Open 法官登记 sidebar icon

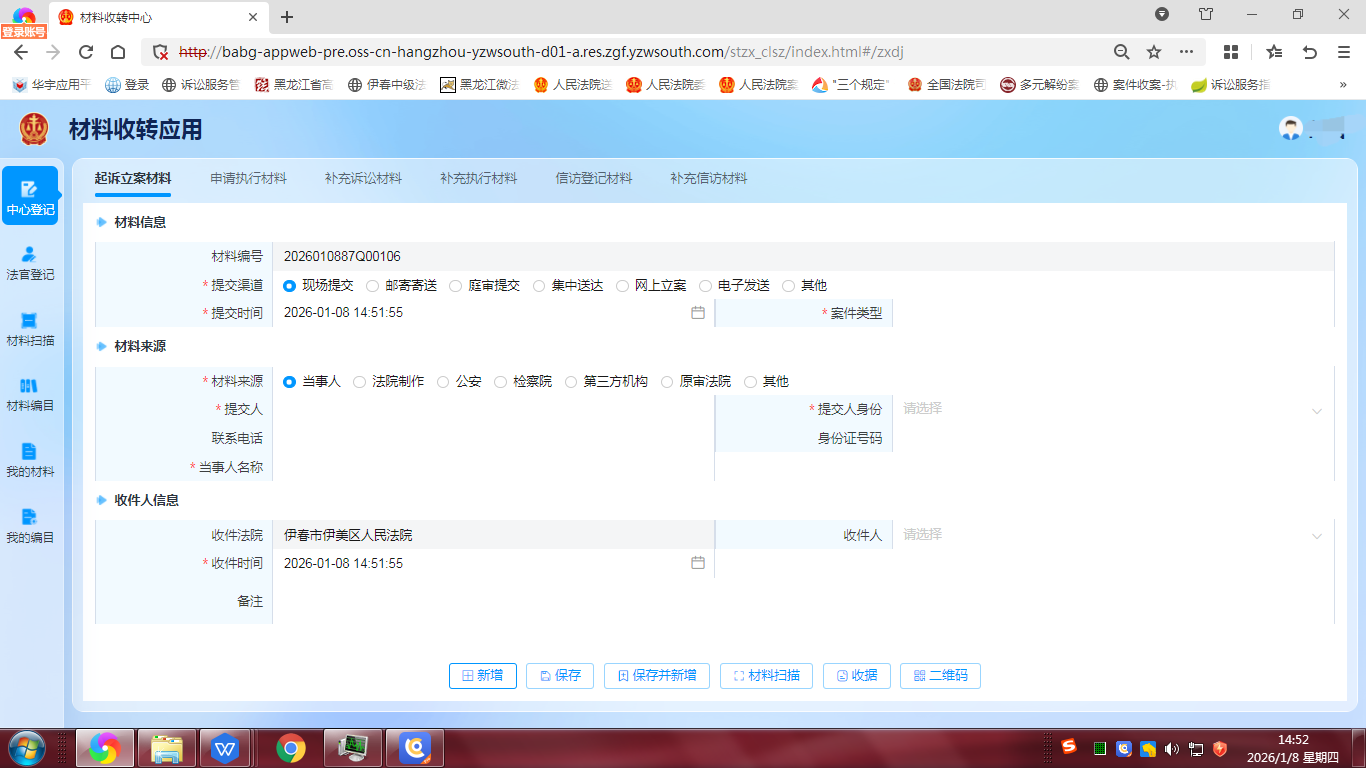point(30,263)
